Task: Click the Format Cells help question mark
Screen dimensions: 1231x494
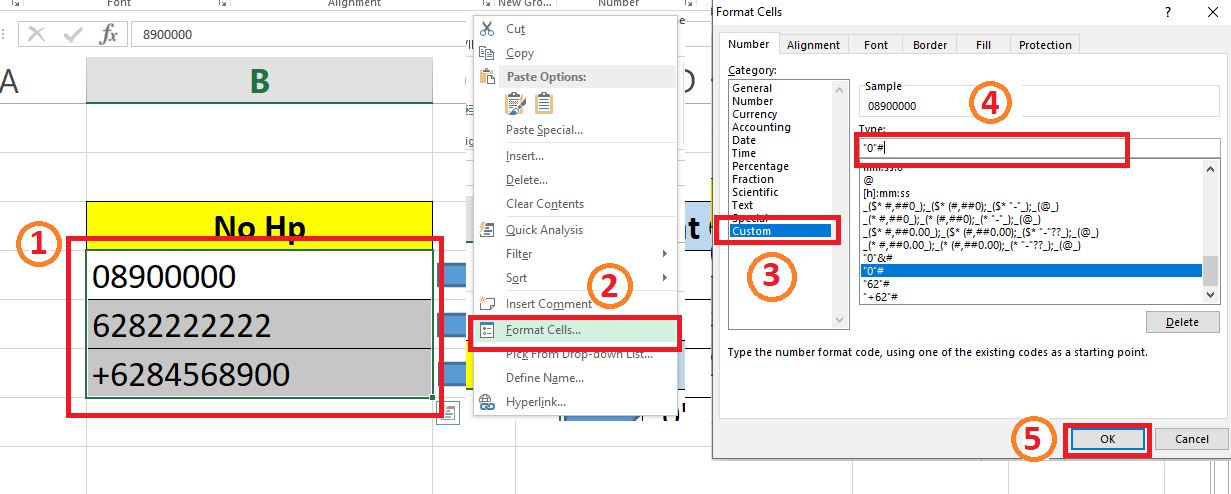Action: point(1167,12)
